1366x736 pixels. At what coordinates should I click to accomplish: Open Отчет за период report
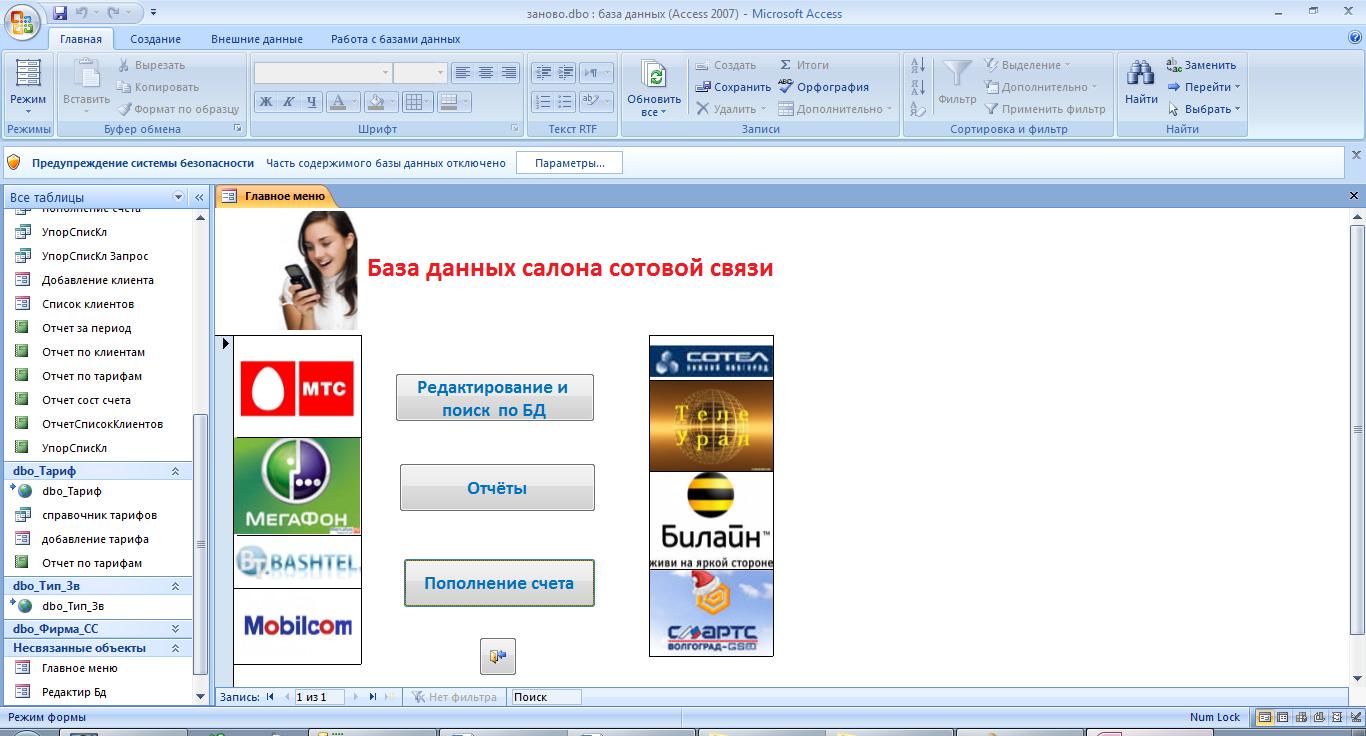coord(87,328)
